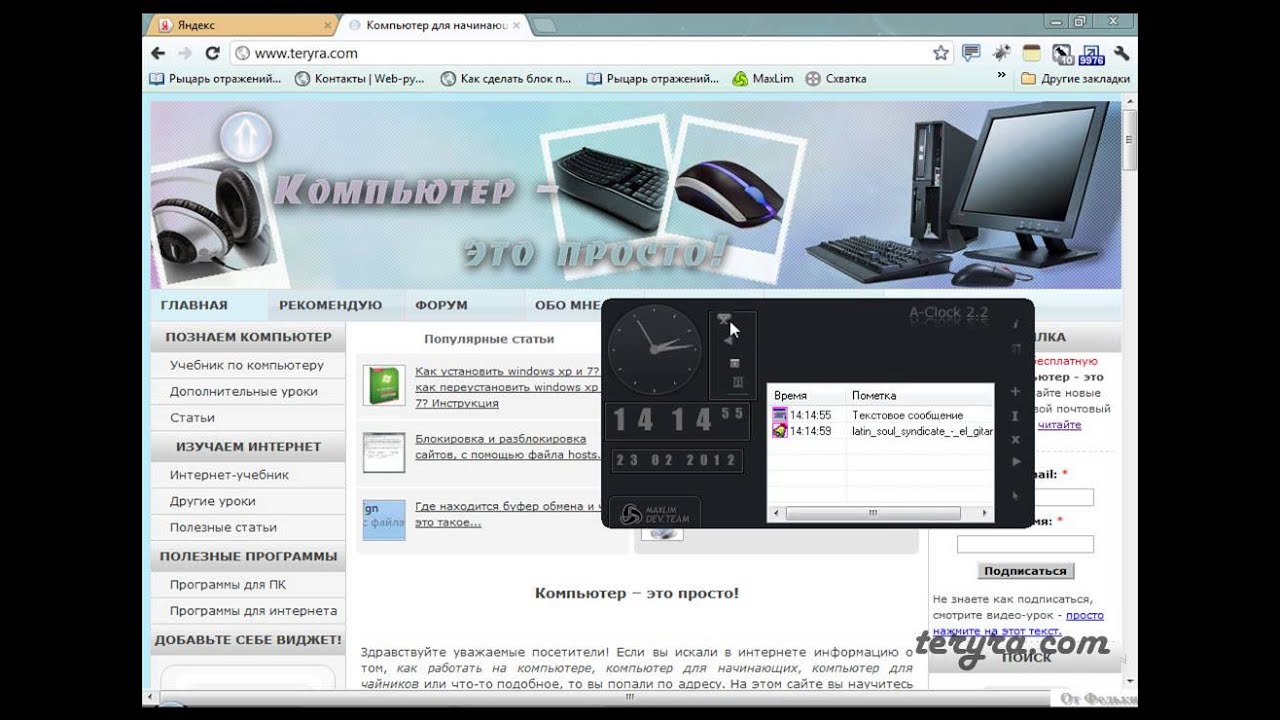Open the Контакты | Web-ру... bookmark
The image size is (1280, 720).
[x=360, y=78]
